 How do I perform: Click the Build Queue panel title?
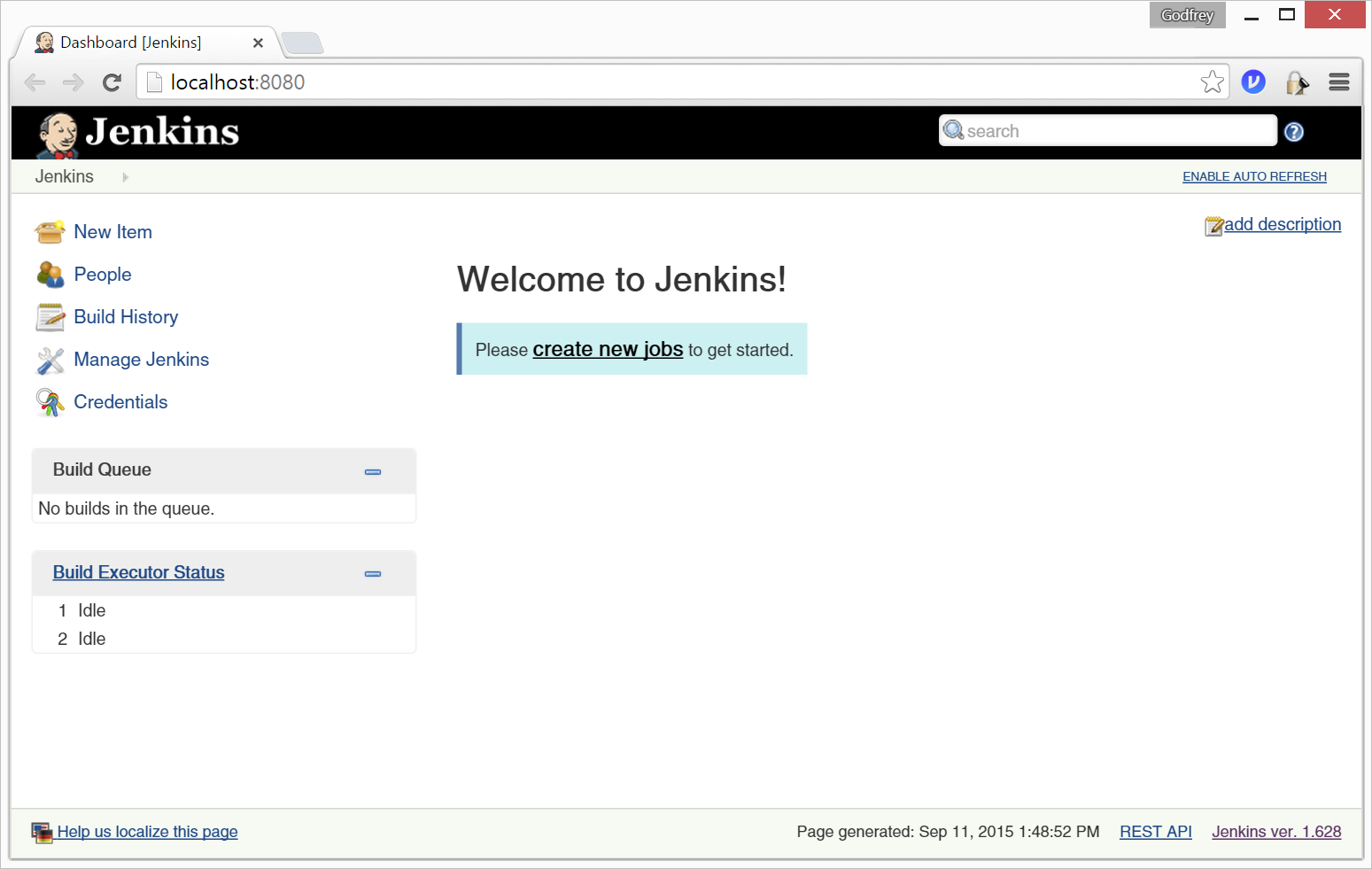pos(102,469)
